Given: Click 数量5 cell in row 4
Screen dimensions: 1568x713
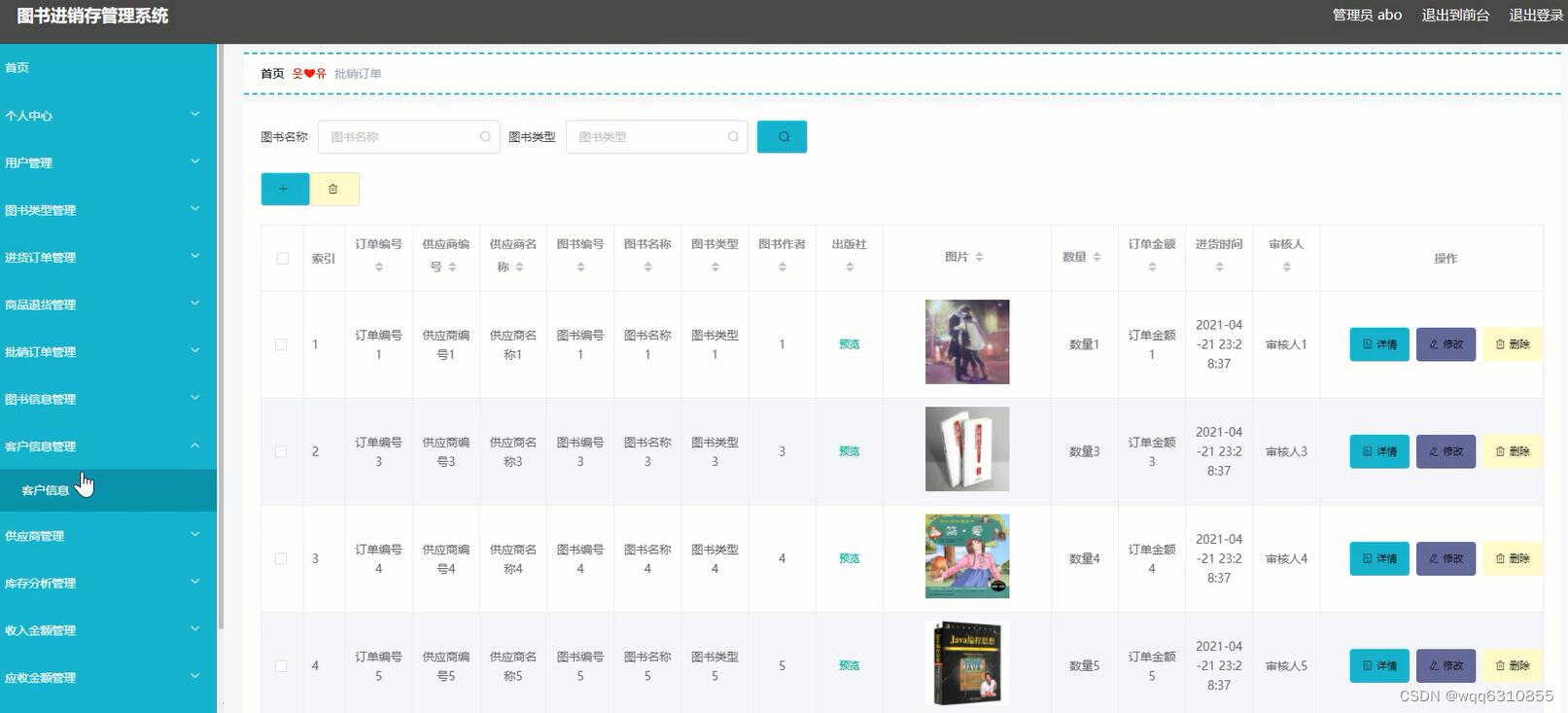Looking at the screenshot, I should click(1084, 665).
